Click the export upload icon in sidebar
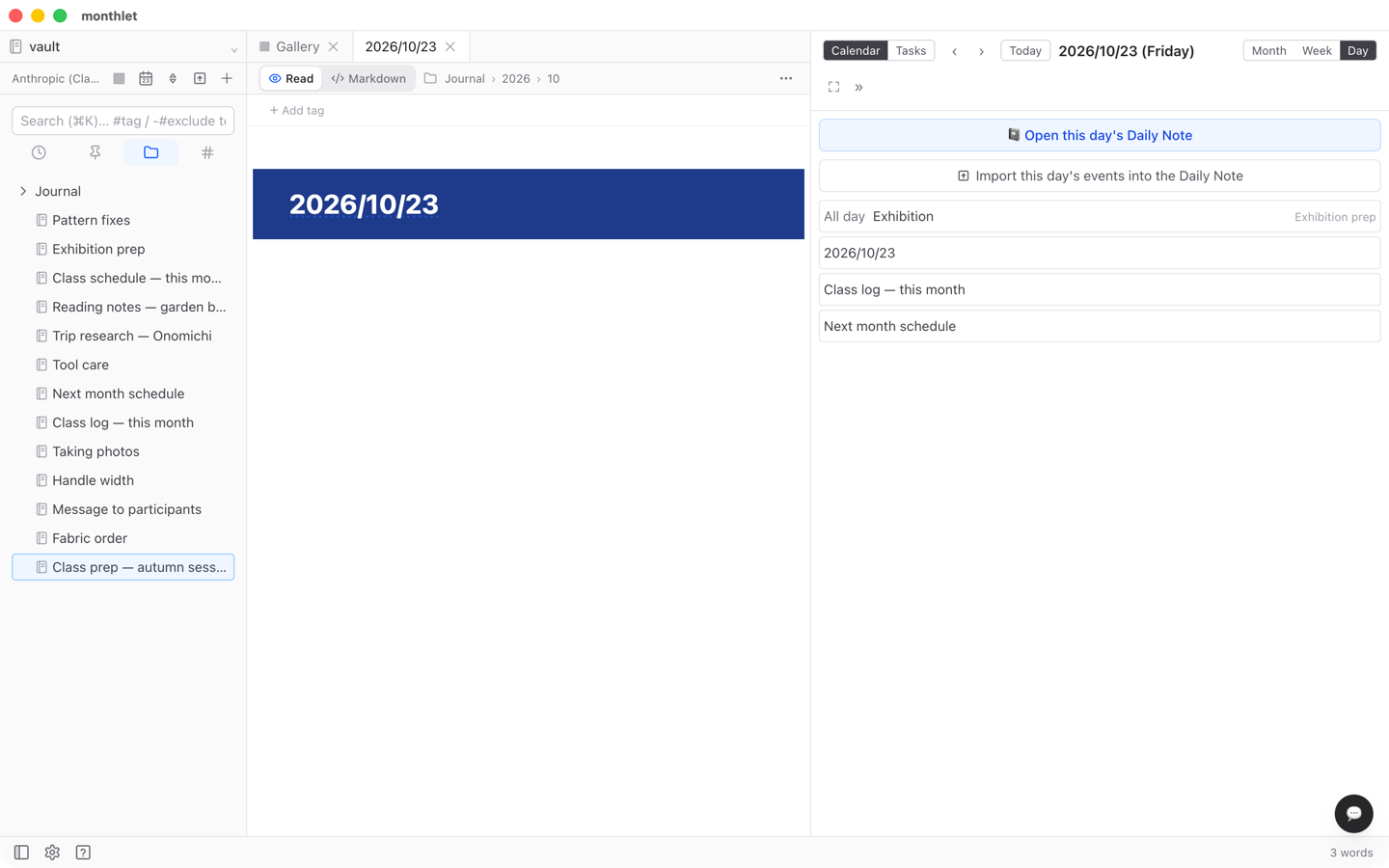The width and height of the screenshot is (1389, 868). 200,79
